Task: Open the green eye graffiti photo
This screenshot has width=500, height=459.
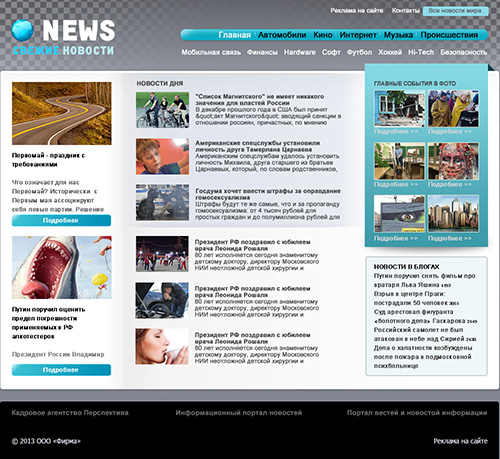Action: coord(399,214)
